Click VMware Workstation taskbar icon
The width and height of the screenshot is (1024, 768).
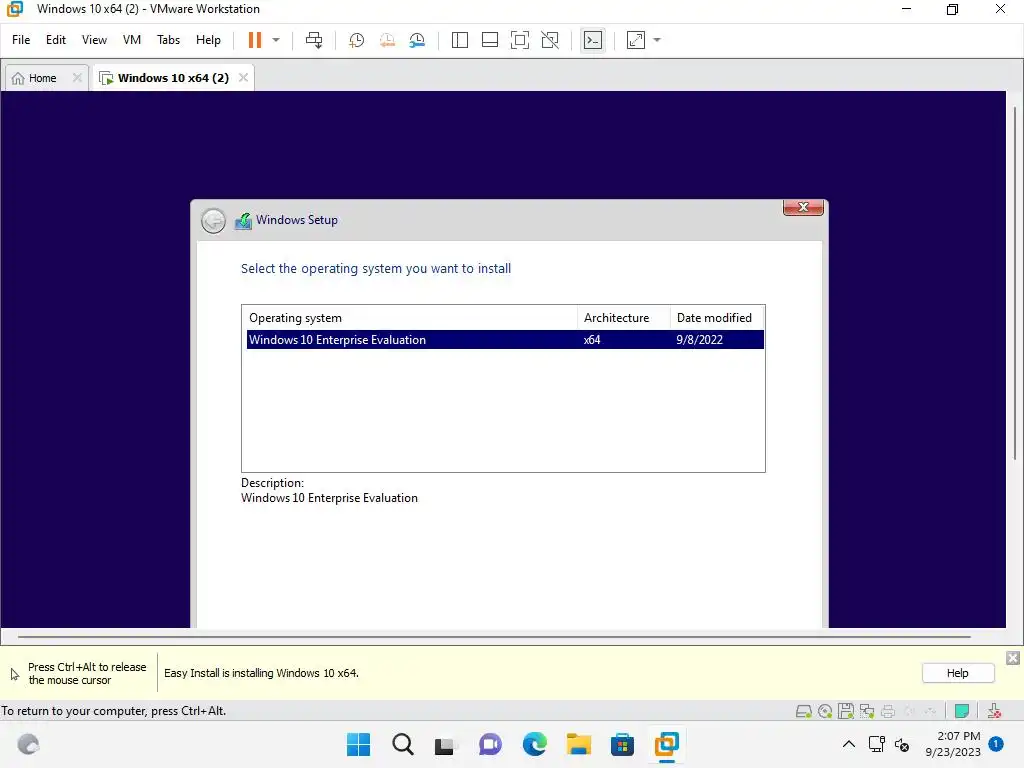(x=667, y=744)
